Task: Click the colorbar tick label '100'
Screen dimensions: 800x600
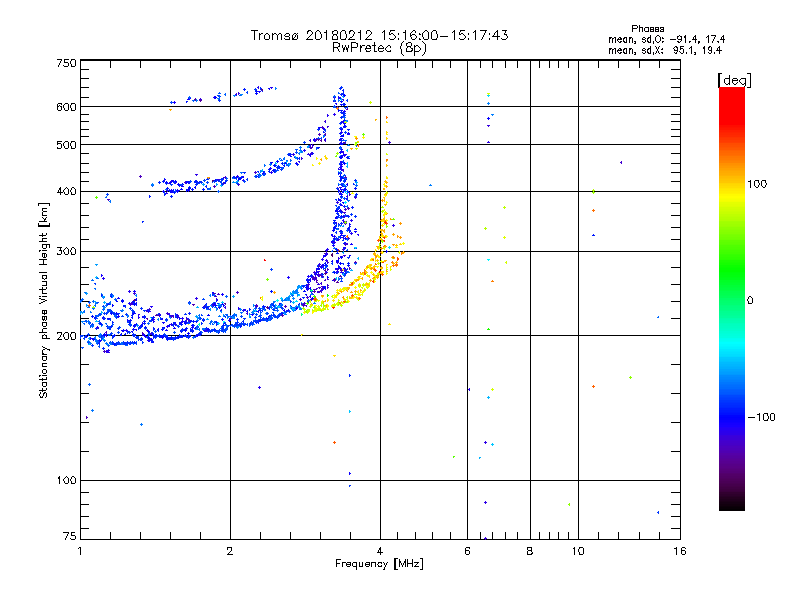Action: point(757,184)
